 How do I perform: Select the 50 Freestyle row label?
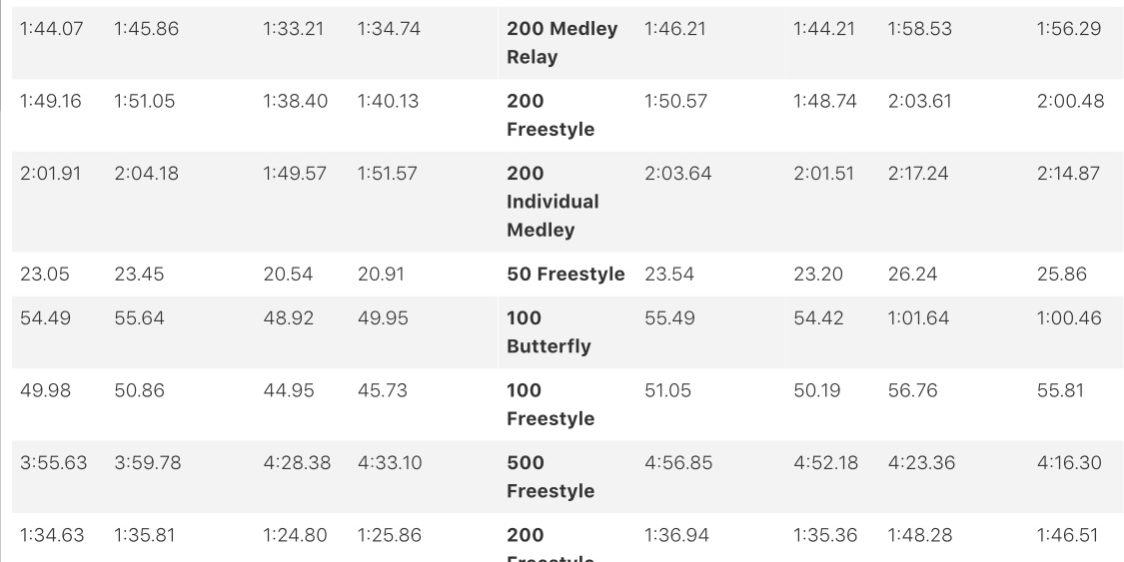coord(565,274)
